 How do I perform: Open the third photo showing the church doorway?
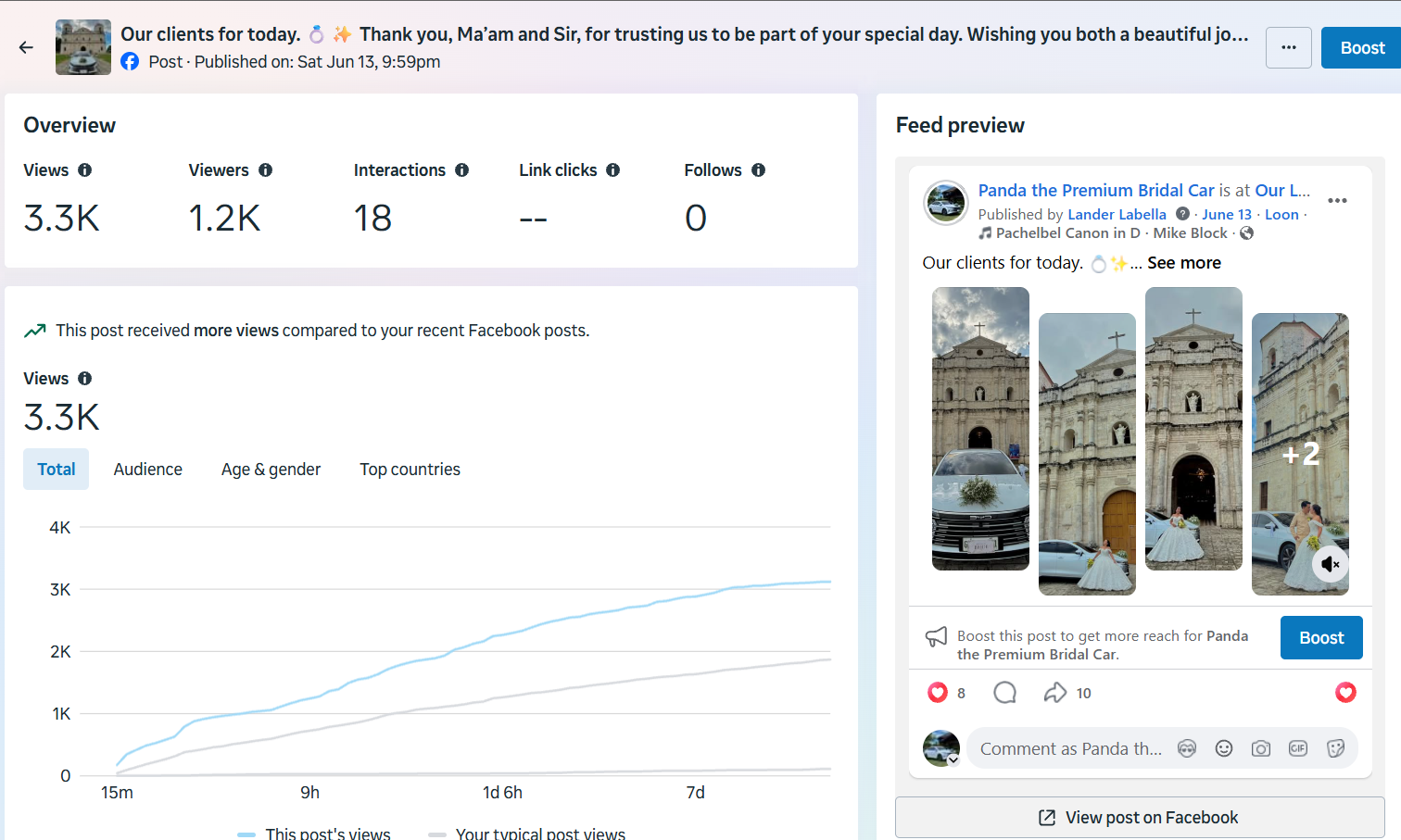coord(1193,429)
